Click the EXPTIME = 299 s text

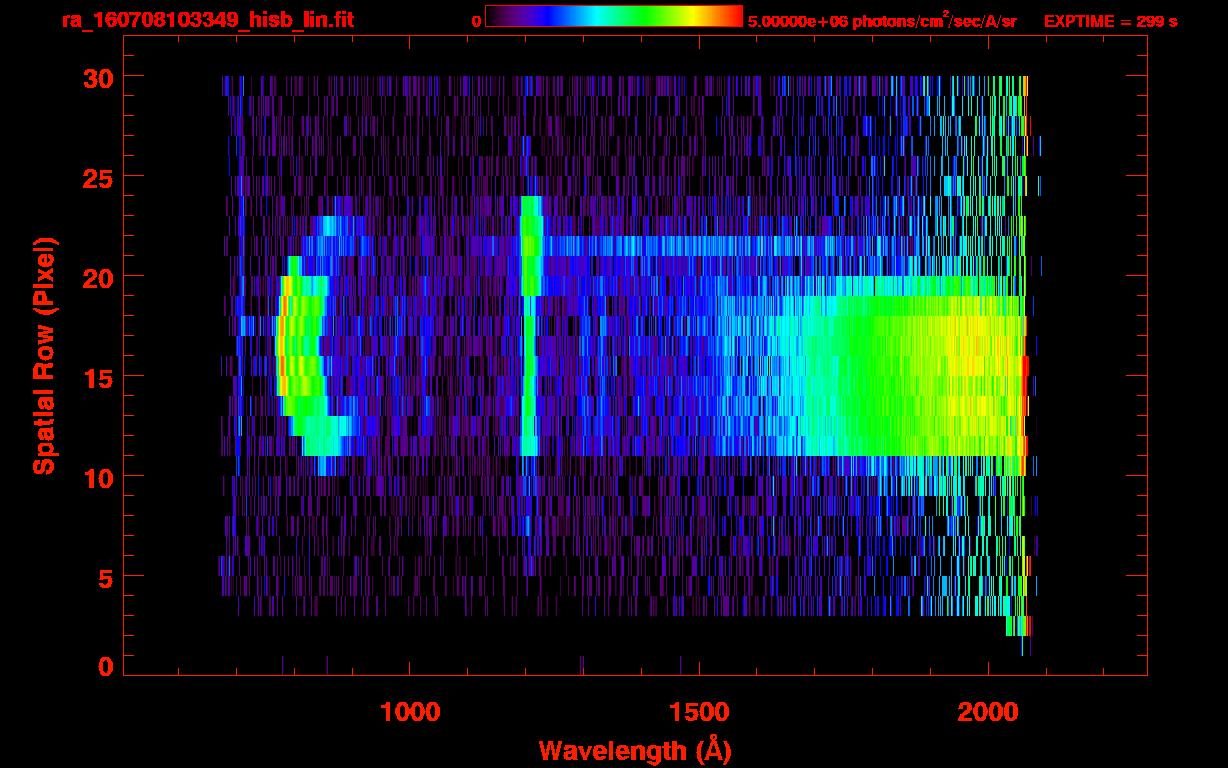click(x=1110, y=21)
